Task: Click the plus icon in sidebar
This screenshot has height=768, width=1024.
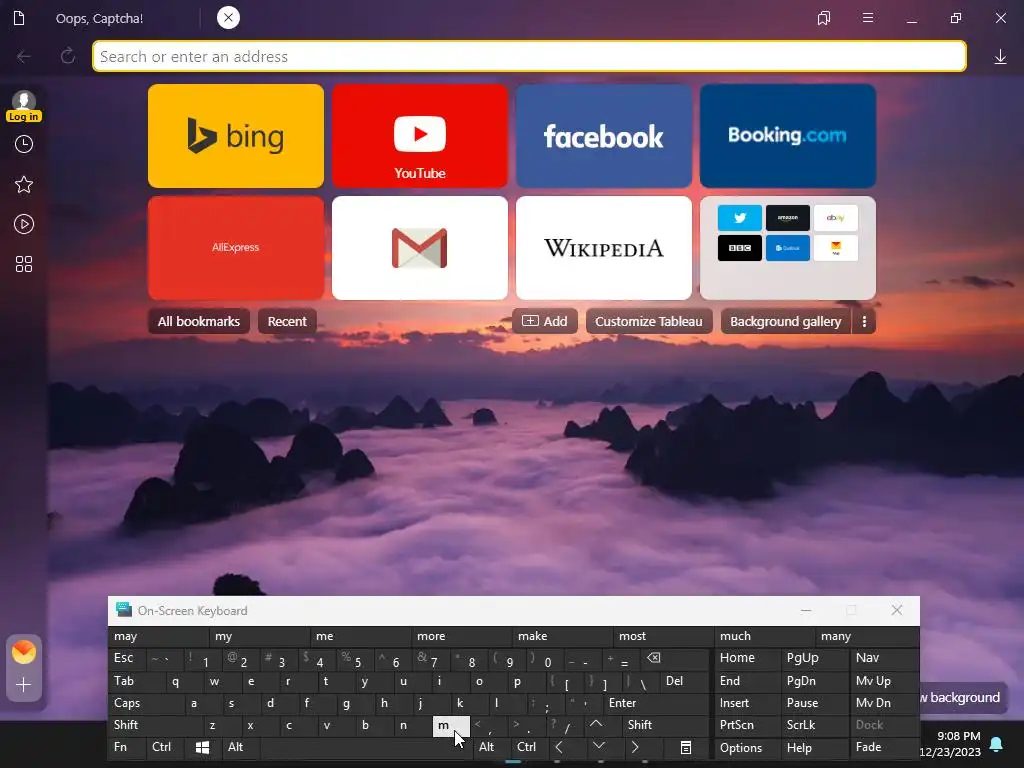Action: click(x=24, y=685)
